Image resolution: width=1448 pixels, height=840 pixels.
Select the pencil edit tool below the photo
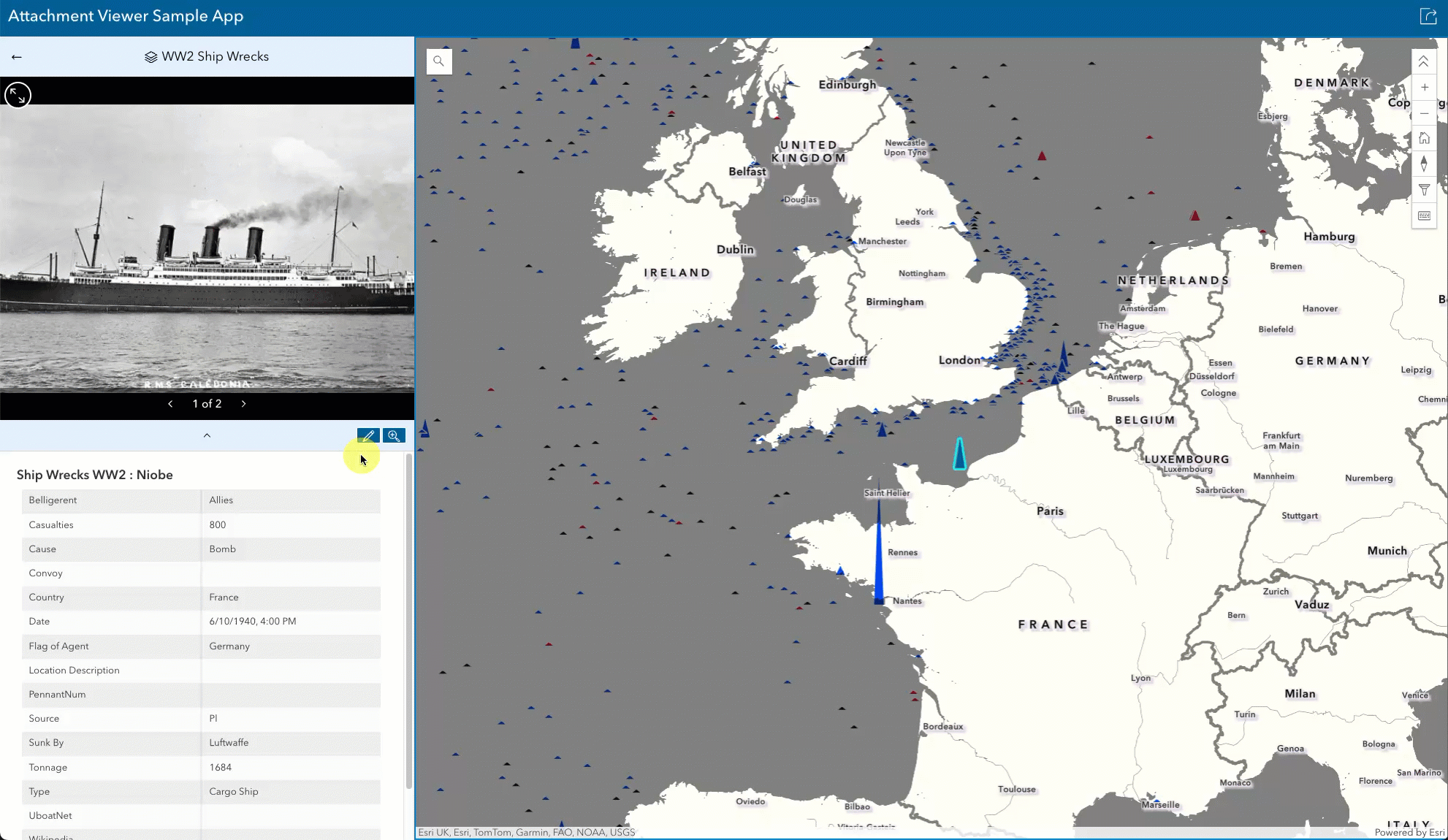point(367,435)
